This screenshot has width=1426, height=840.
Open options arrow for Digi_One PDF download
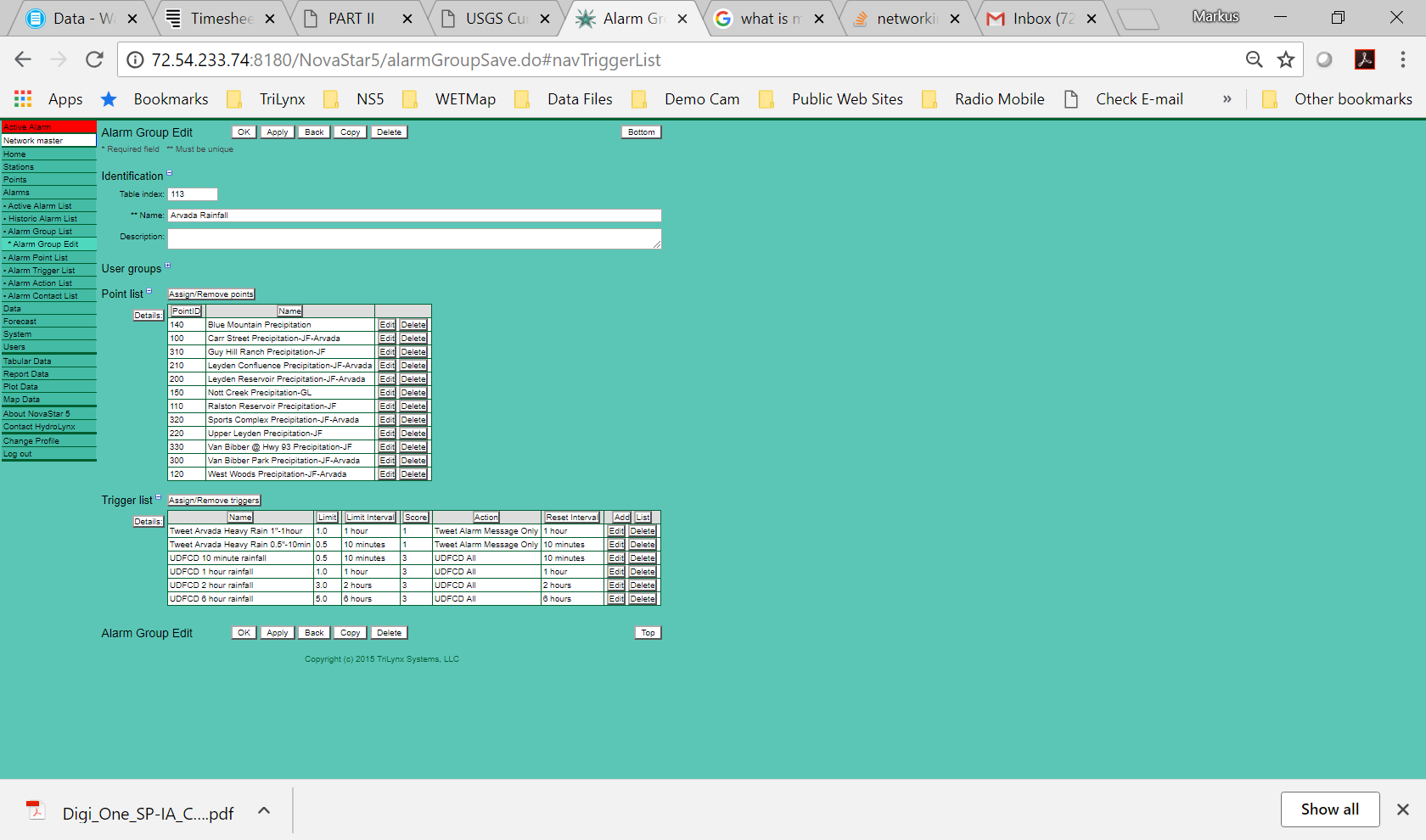coord(264,811)
